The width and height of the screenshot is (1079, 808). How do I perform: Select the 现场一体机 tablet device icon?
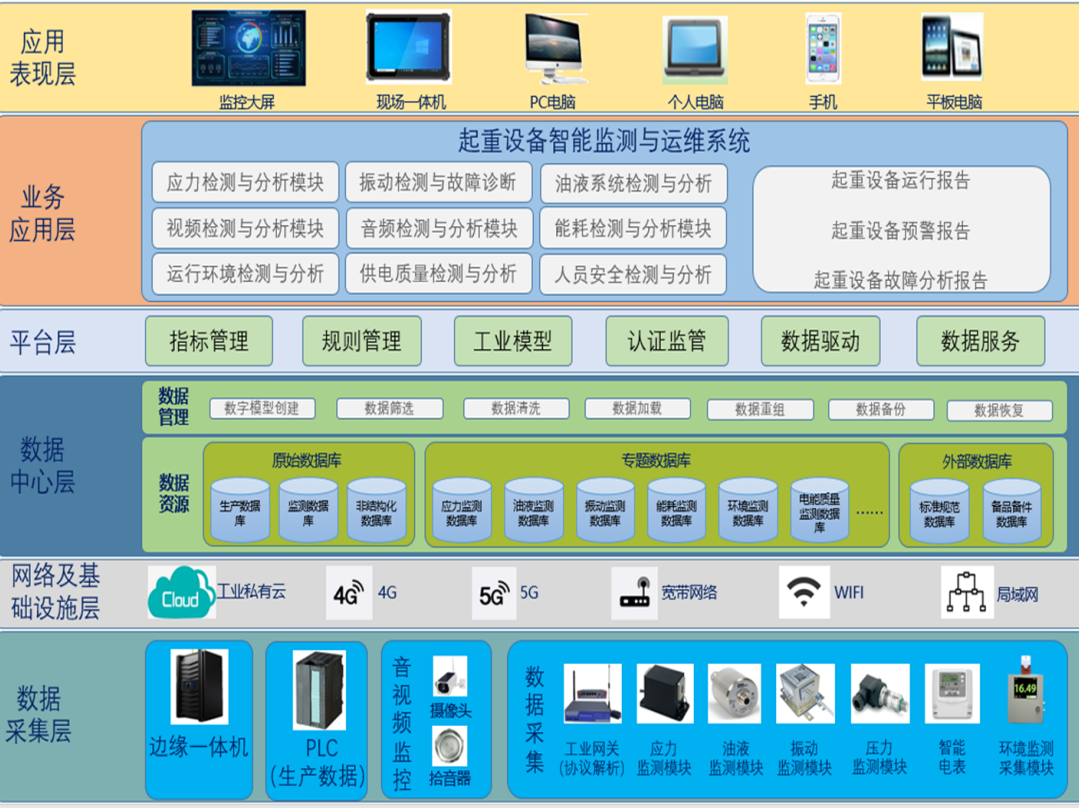click(x=409, y=50)
